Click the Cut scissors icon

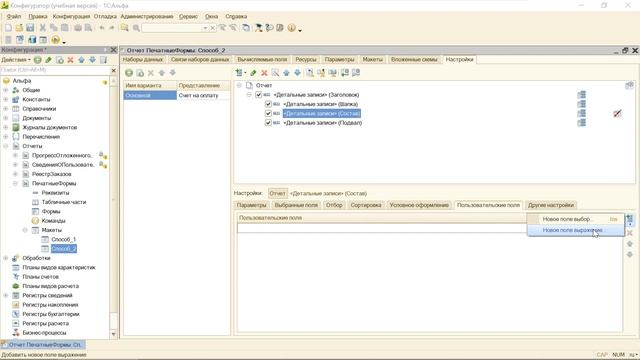pyautogui.click(x=42, y=28)
